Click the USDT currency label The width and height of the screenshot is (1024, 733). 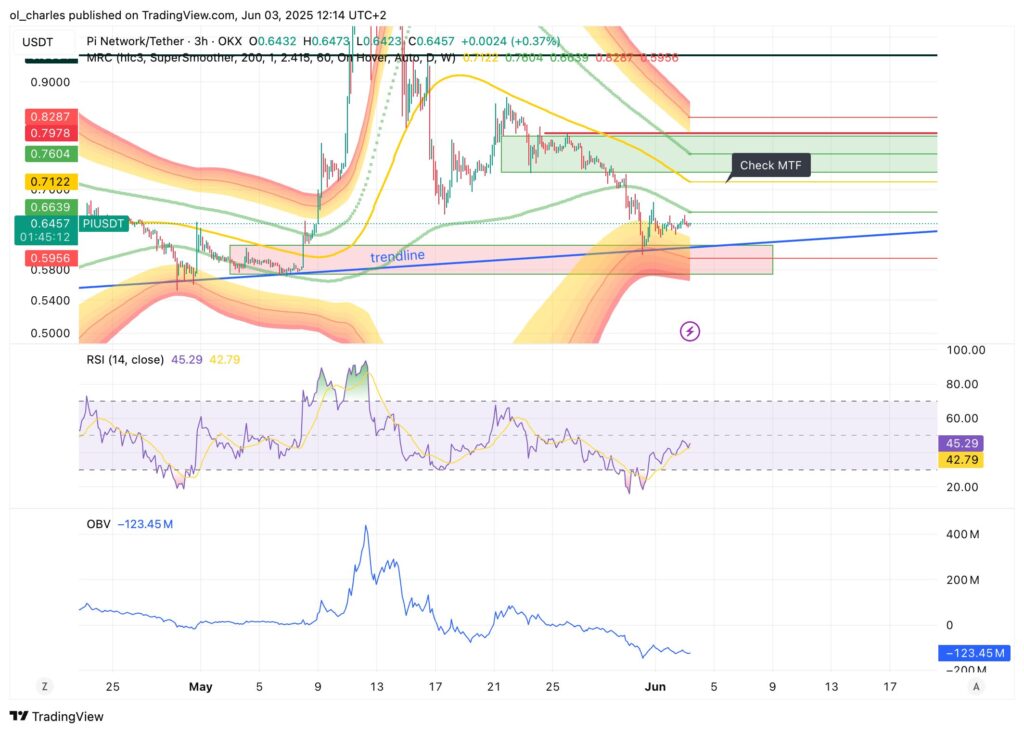click(x=40, y=39)
